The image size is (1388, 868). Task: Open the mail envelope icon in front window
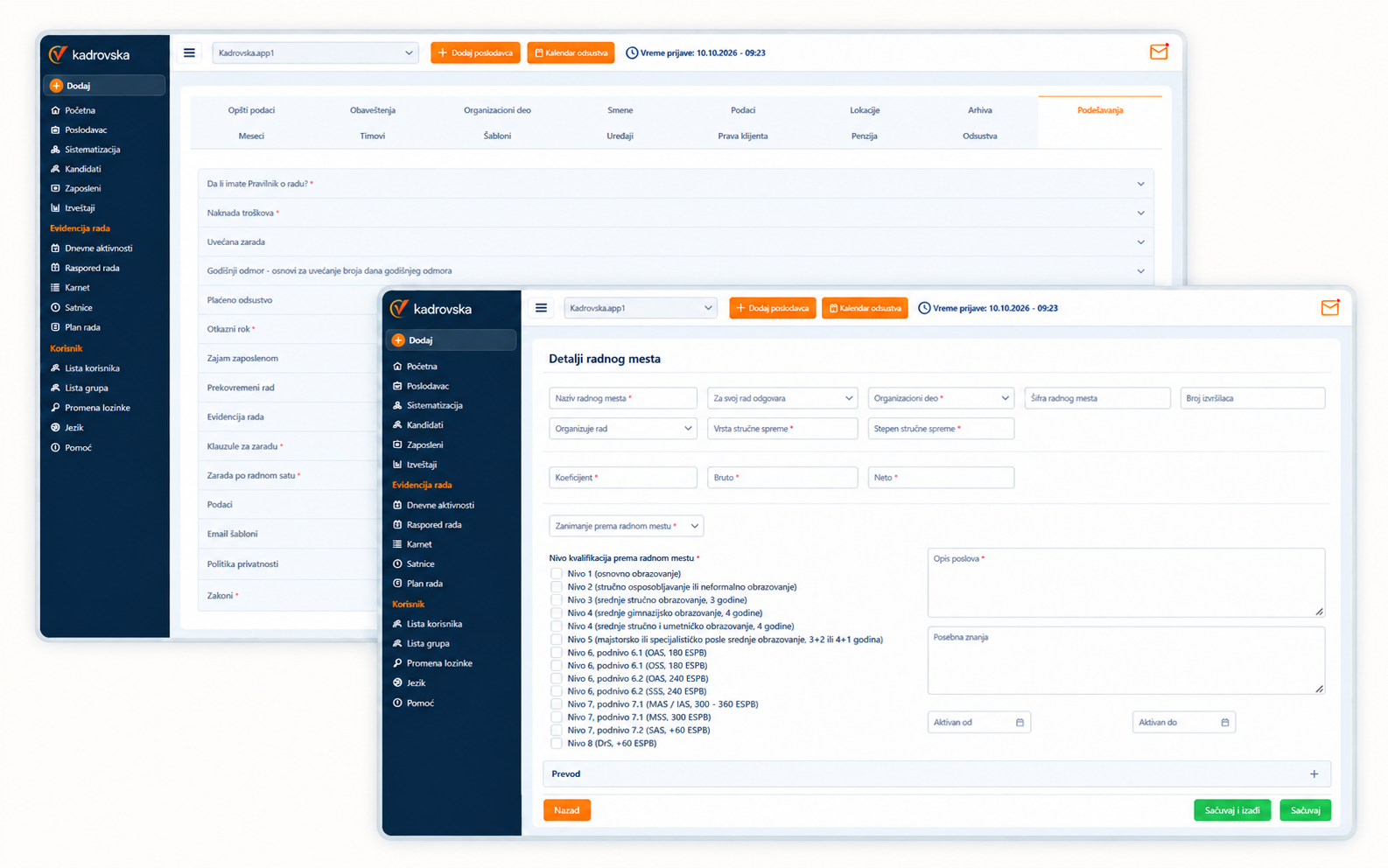(1329, 307)
